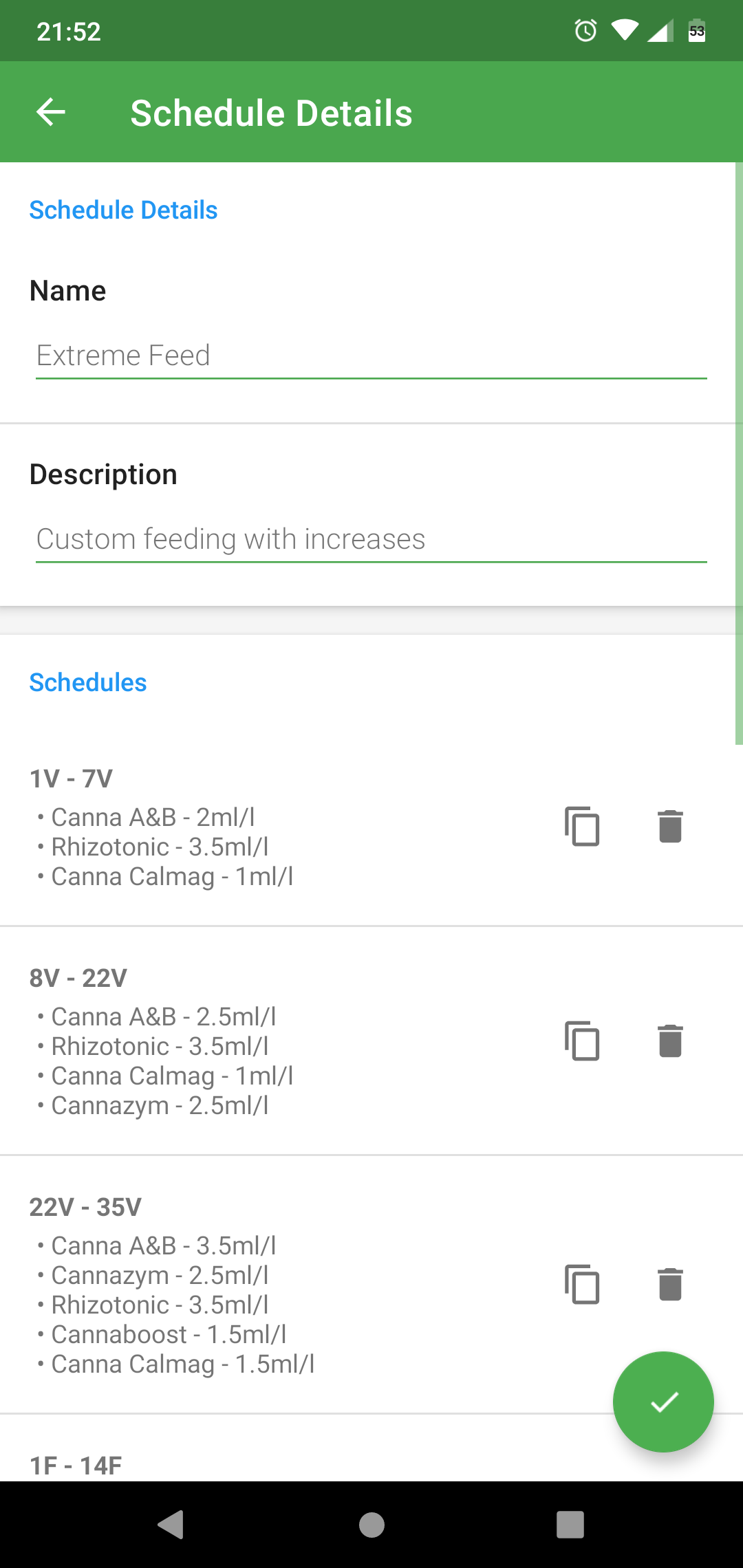Image resolution: width=743 pixels, height=1568 pixels.
Task: Duplicate the 22V - 35V schedule
Action: click(582, 1284)
